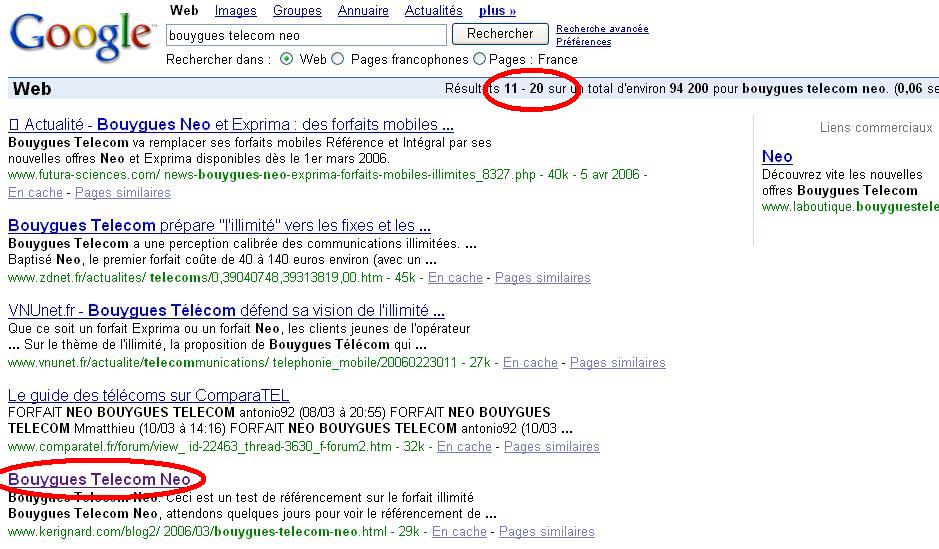This screenshot has height=549, width=939.
Task: Open Recherche avancée link
Action: pyautogui.click(x=602, y=29)
